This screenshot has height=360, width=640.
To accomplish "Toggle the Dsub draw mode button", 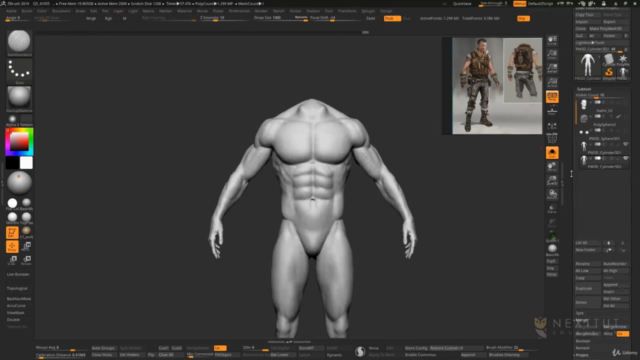I will tap(392, 18).
